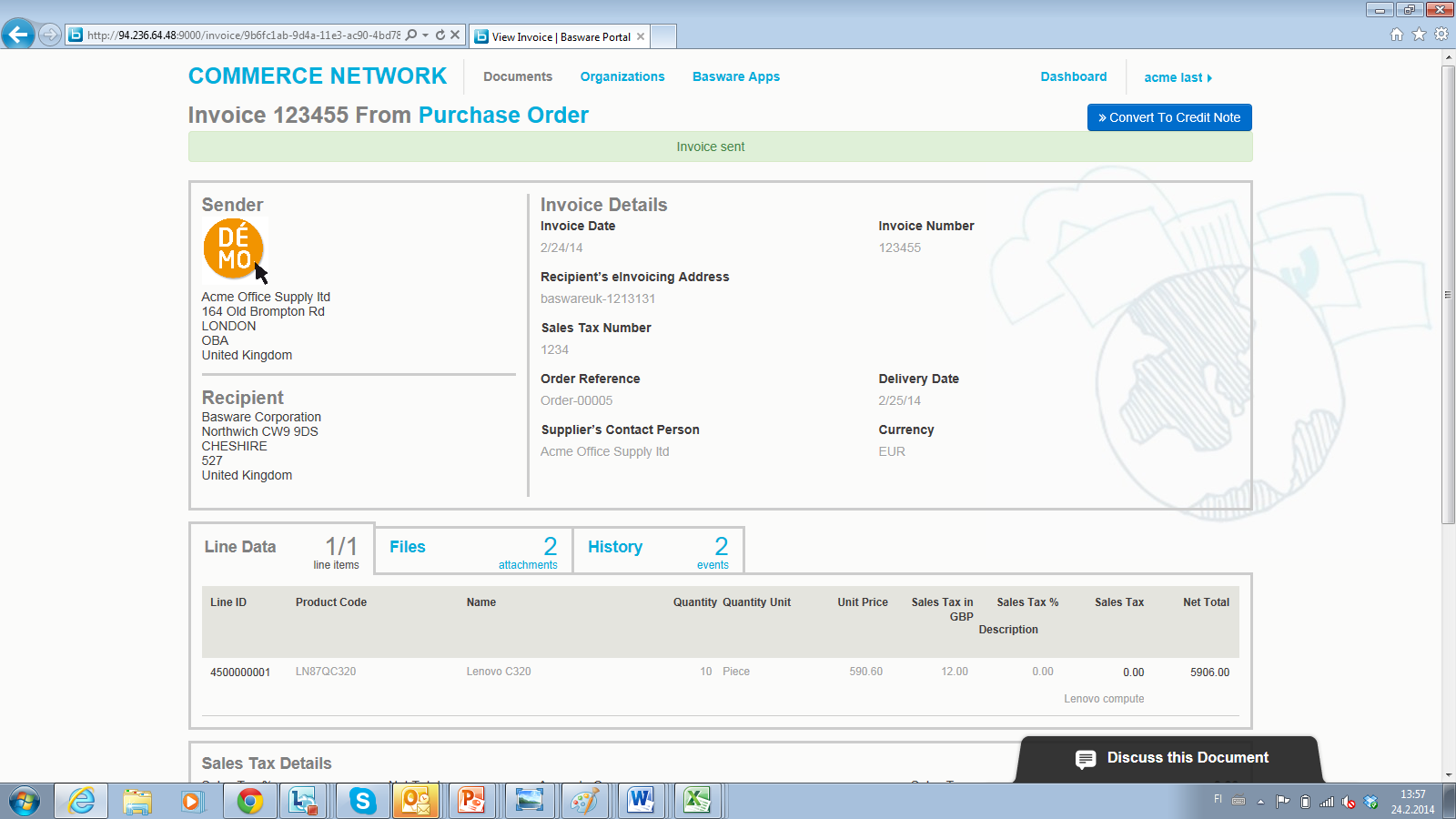Screen dimensions: 1456x819
Task: Open favorites star icon
Action: tap(1419, 35)
